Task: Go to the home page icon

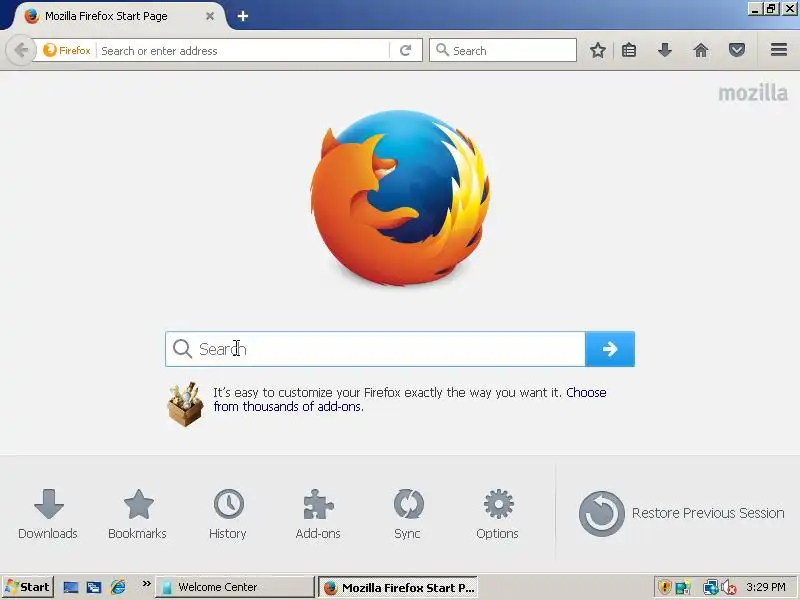Action: click(x=701, y=50)
